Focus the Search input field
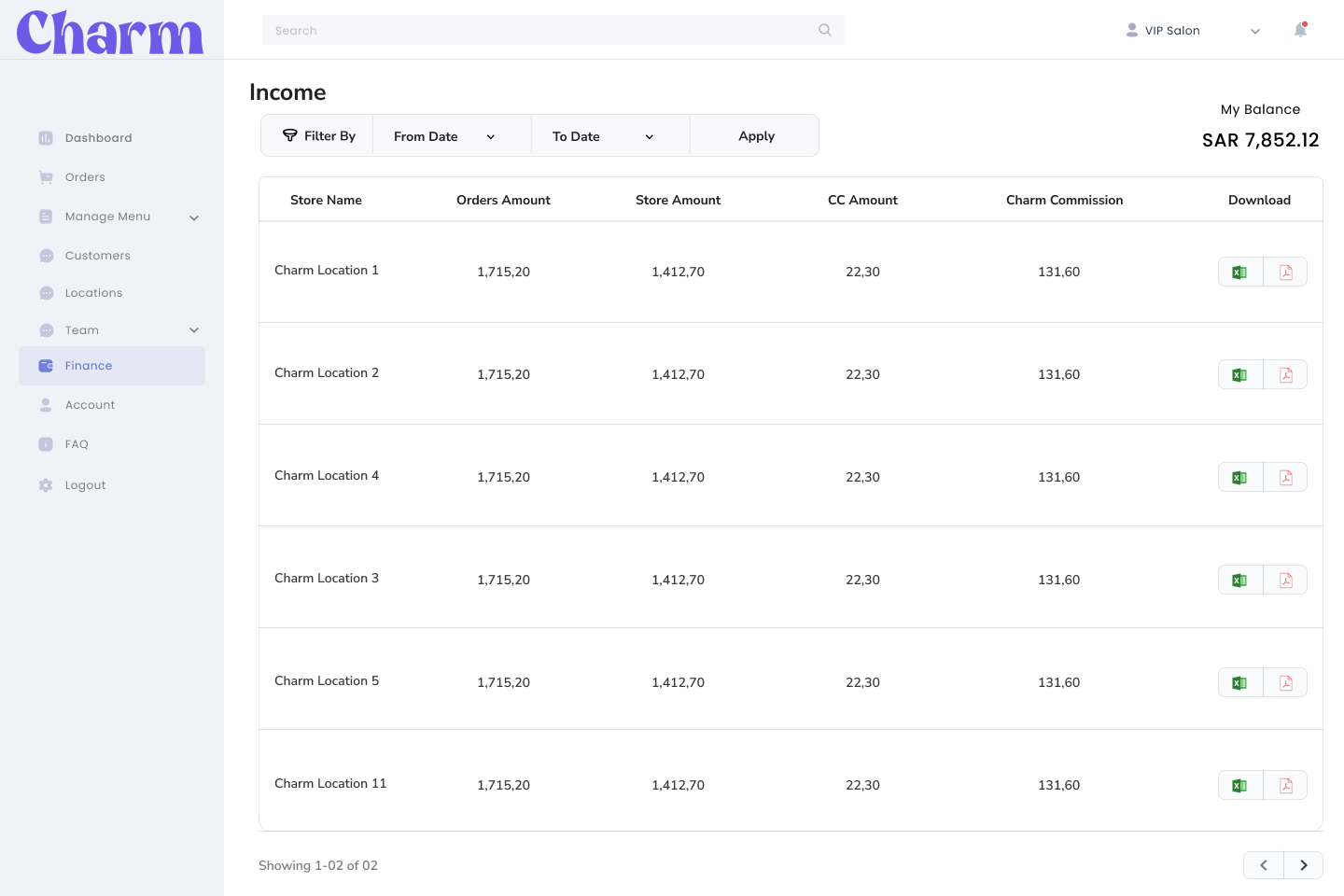 point(553,30)
